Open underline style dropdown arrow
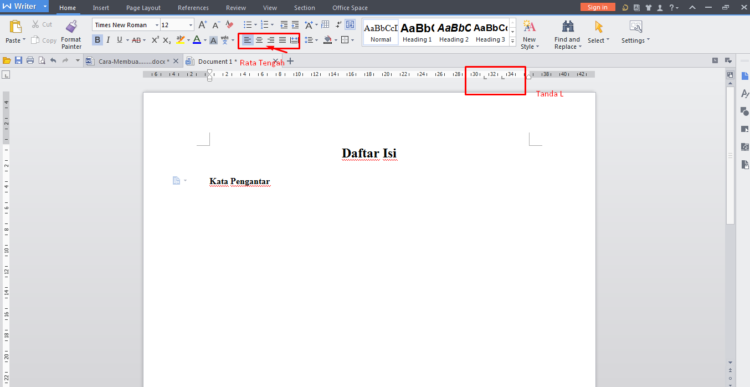 coord(127,40)
